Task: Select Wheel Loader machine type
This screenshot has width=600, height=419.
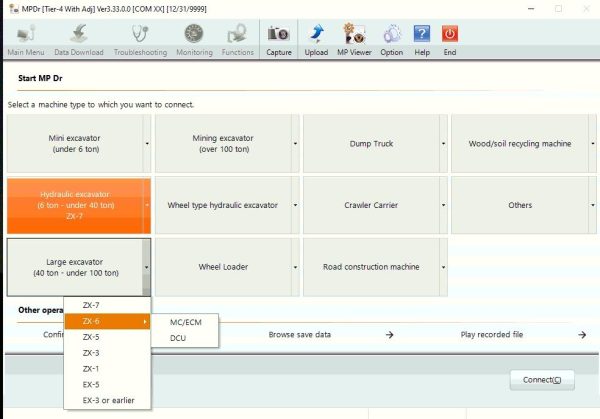Action: pyautogui.click(x=223, y=267)
